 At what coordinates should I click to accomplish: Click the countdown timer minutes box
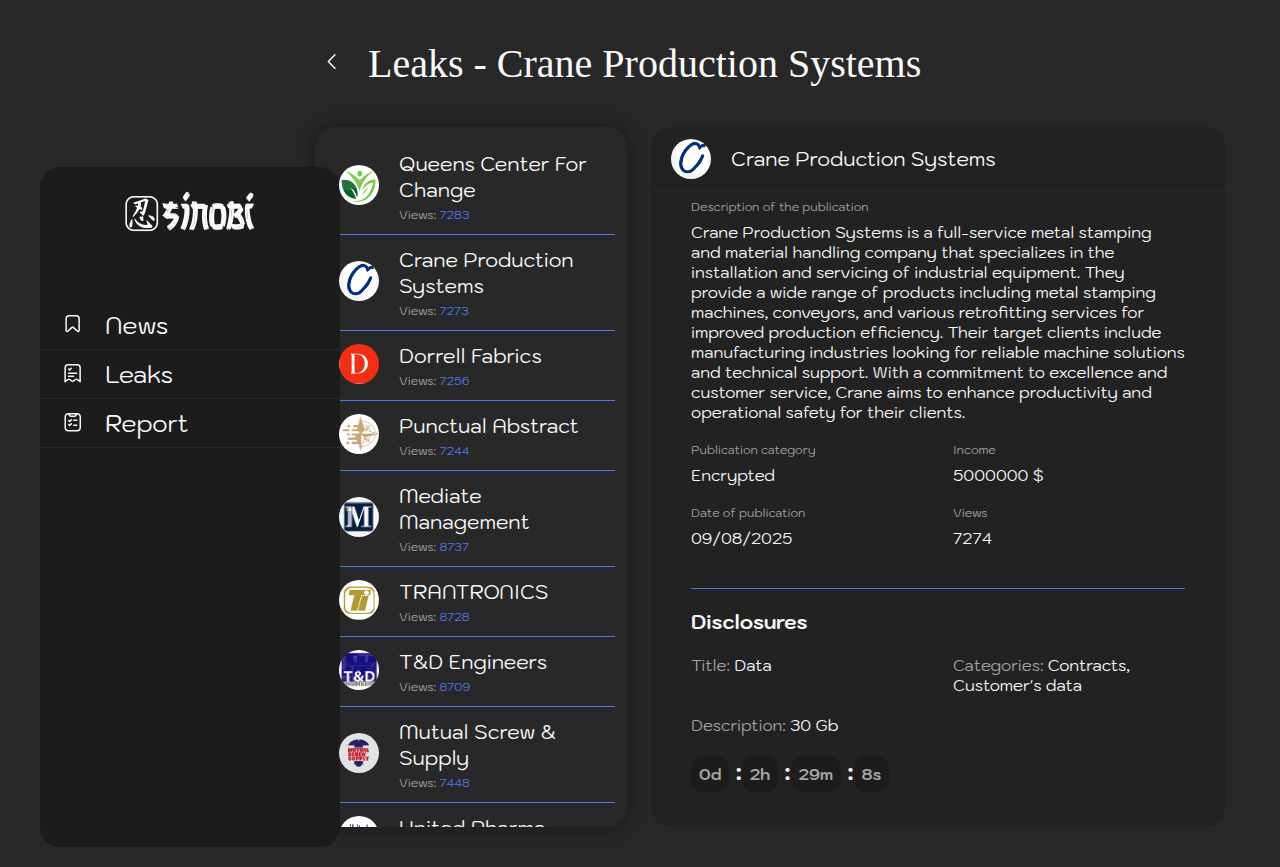point(815,775)
